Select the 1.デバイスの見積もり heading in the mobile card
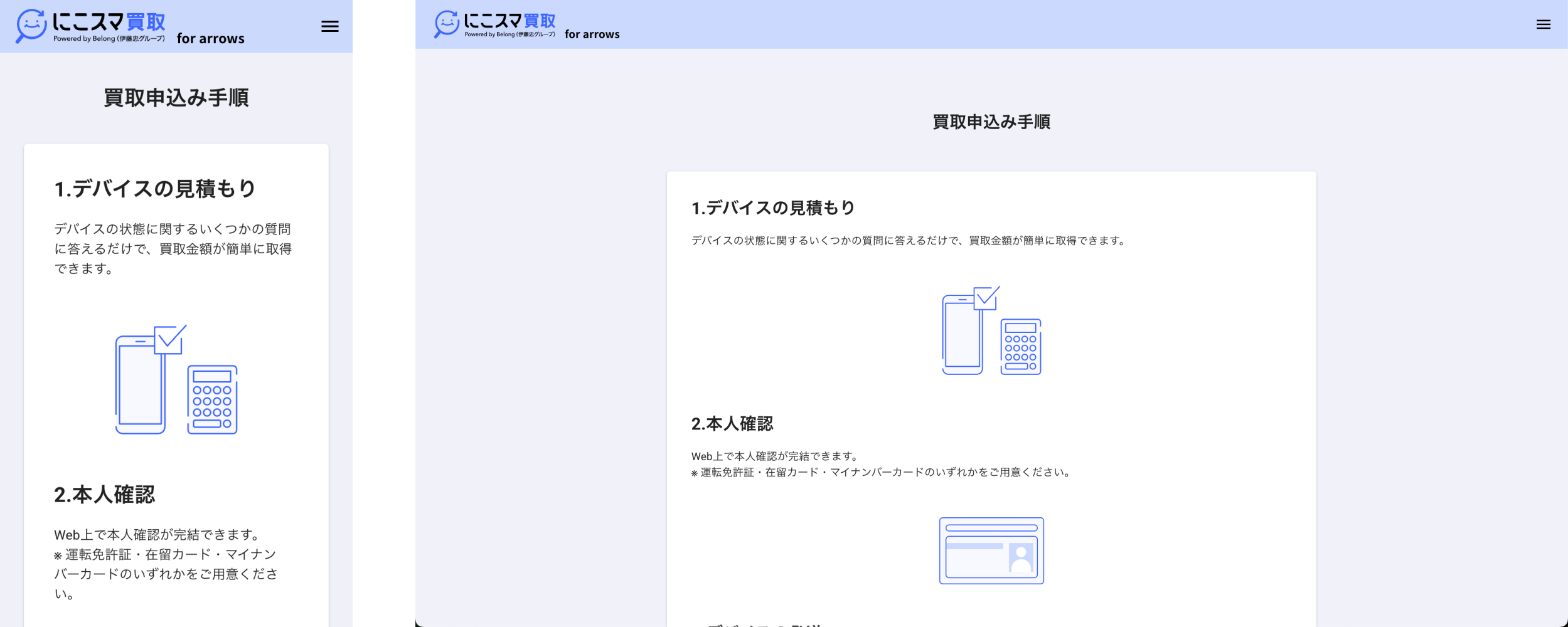The width and height of the screenshot is (1568, 627). click(155, 189)
